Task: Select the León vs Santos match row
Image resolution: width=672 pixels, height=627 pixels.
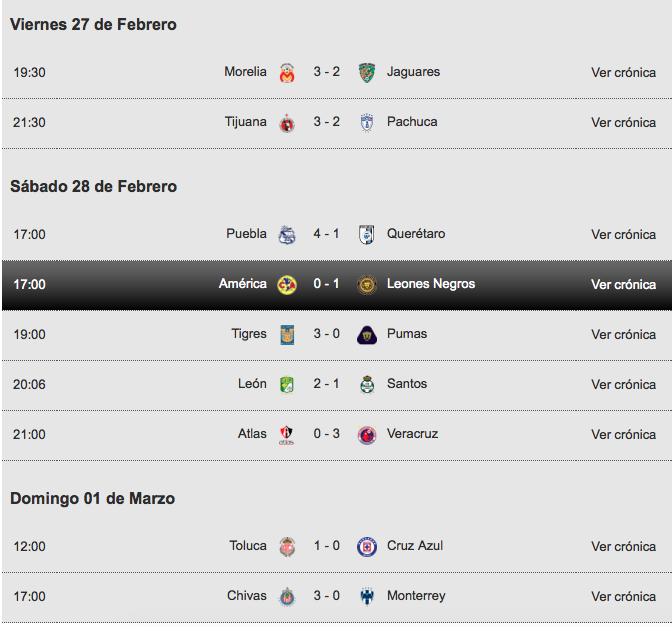Action: tap(336, 385)
